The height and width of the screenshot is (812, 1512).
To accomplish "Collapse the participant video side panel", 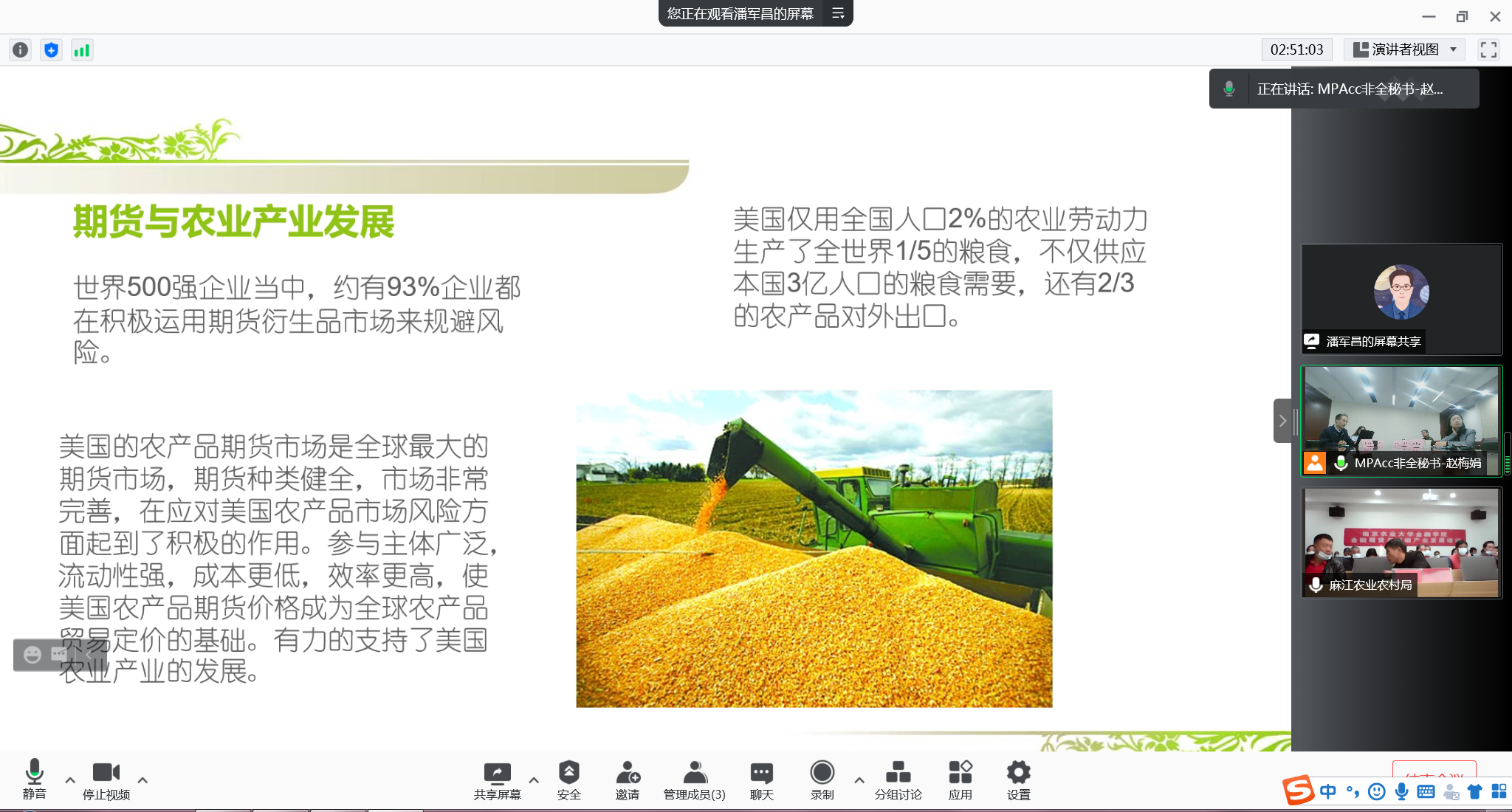I will (x=1282, y=421).
